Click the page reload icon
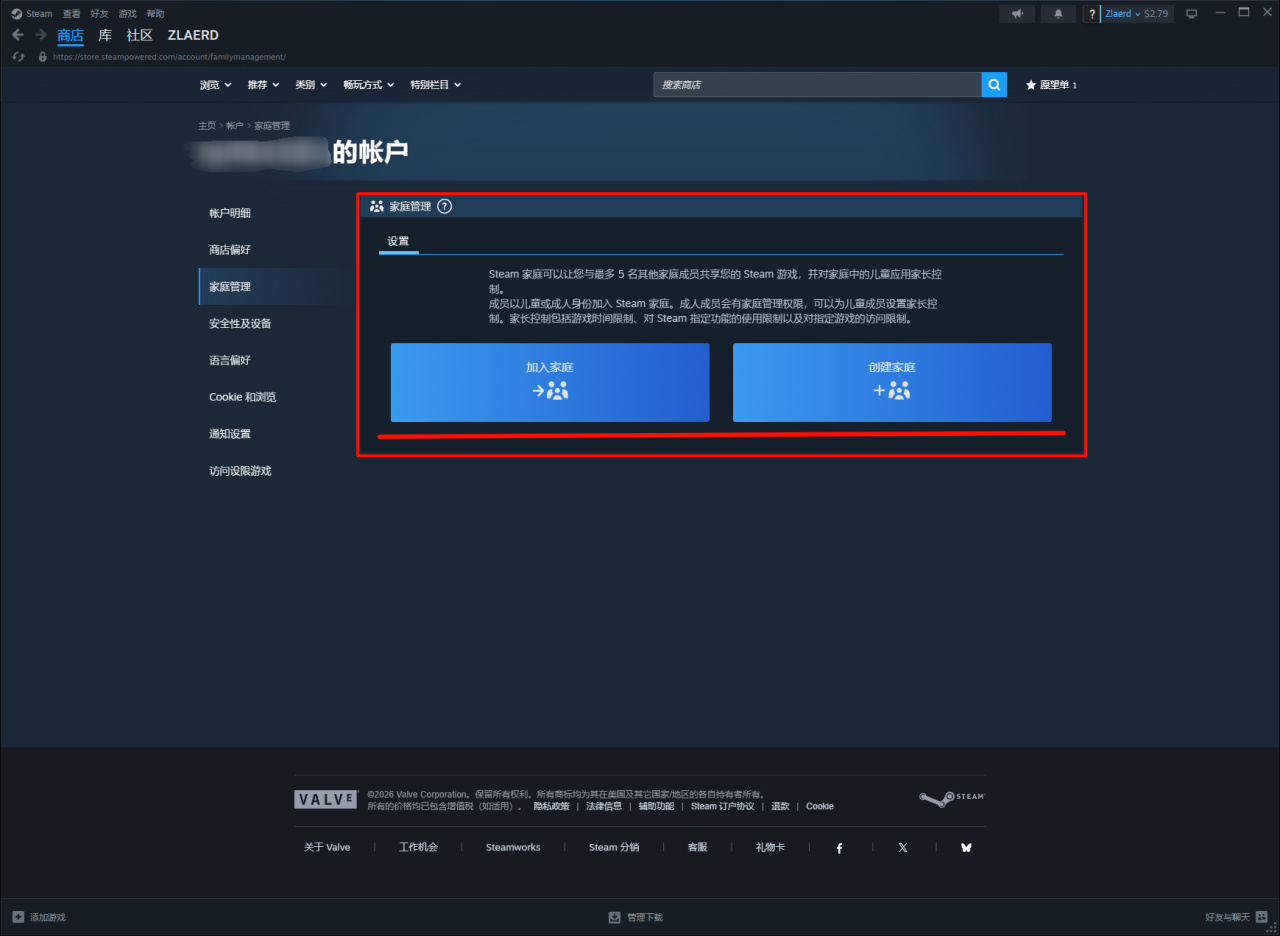This screenshot has width=1280, height=936. [x=18, y=57]
